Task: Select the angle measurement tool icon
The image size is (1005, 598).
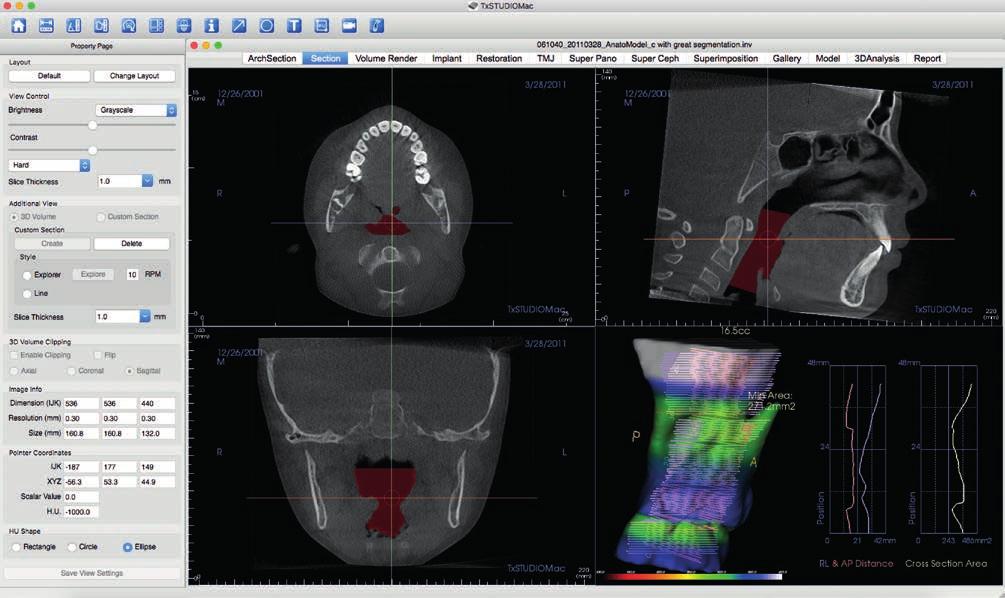Action: 74,26
